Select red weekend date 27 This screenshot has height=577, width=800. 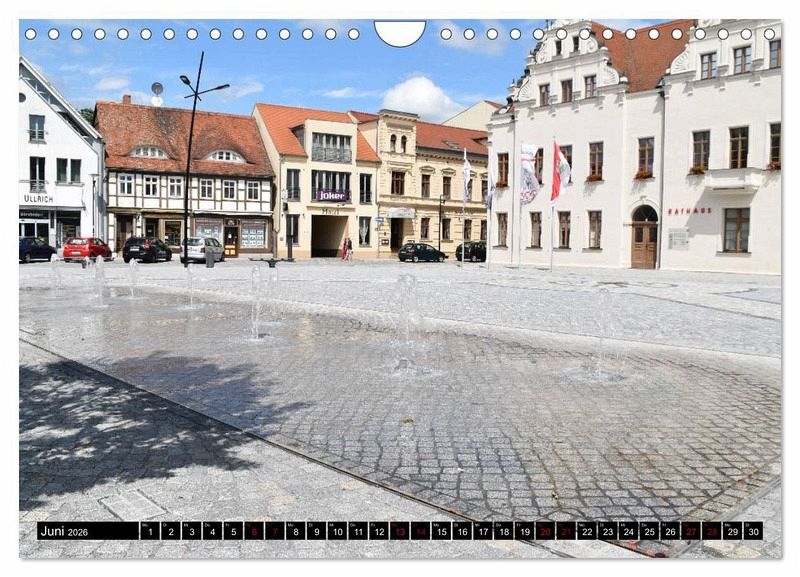click(691, 531)
